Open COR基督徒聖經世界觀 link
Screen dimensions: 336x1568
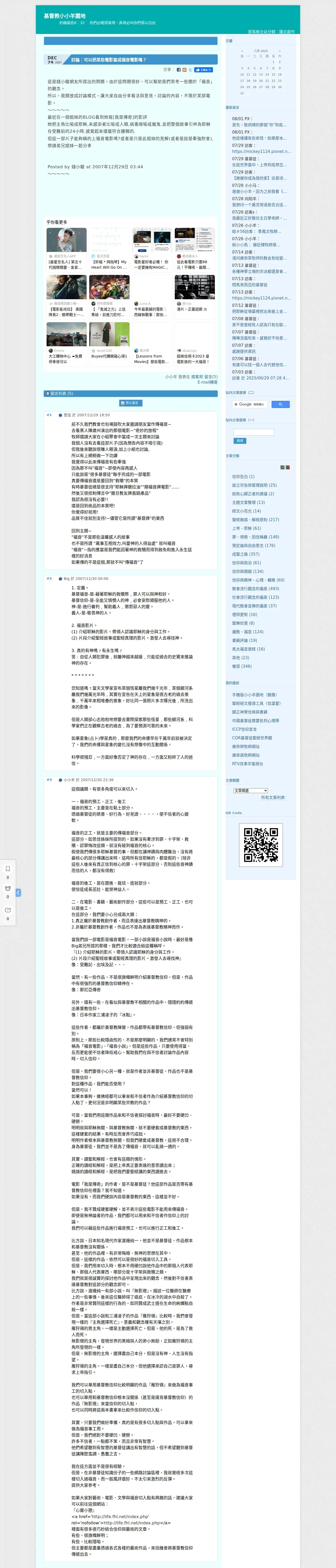[x=252, y=738]
